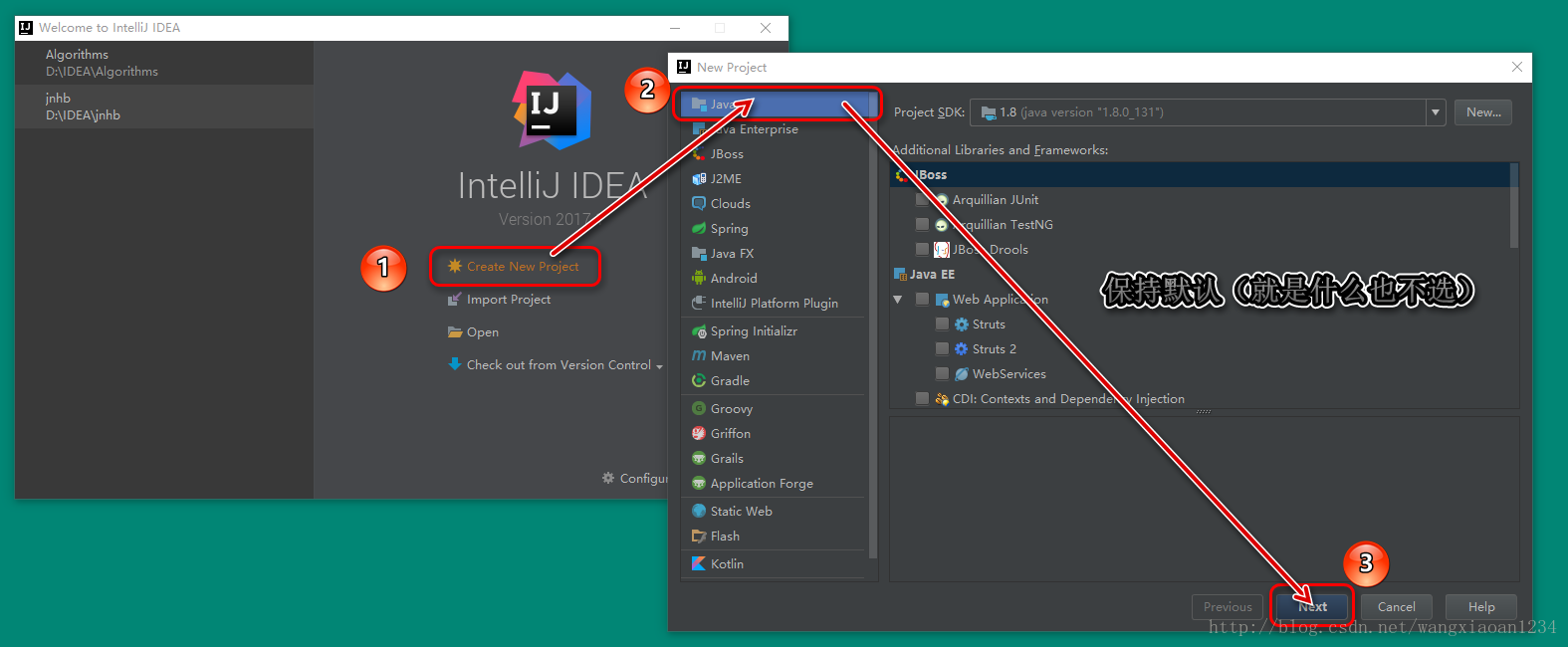Image resolution: width=1568 pixels, height=647 pixels.
Task: Click the Grails icon
Action: pos(699,459)
